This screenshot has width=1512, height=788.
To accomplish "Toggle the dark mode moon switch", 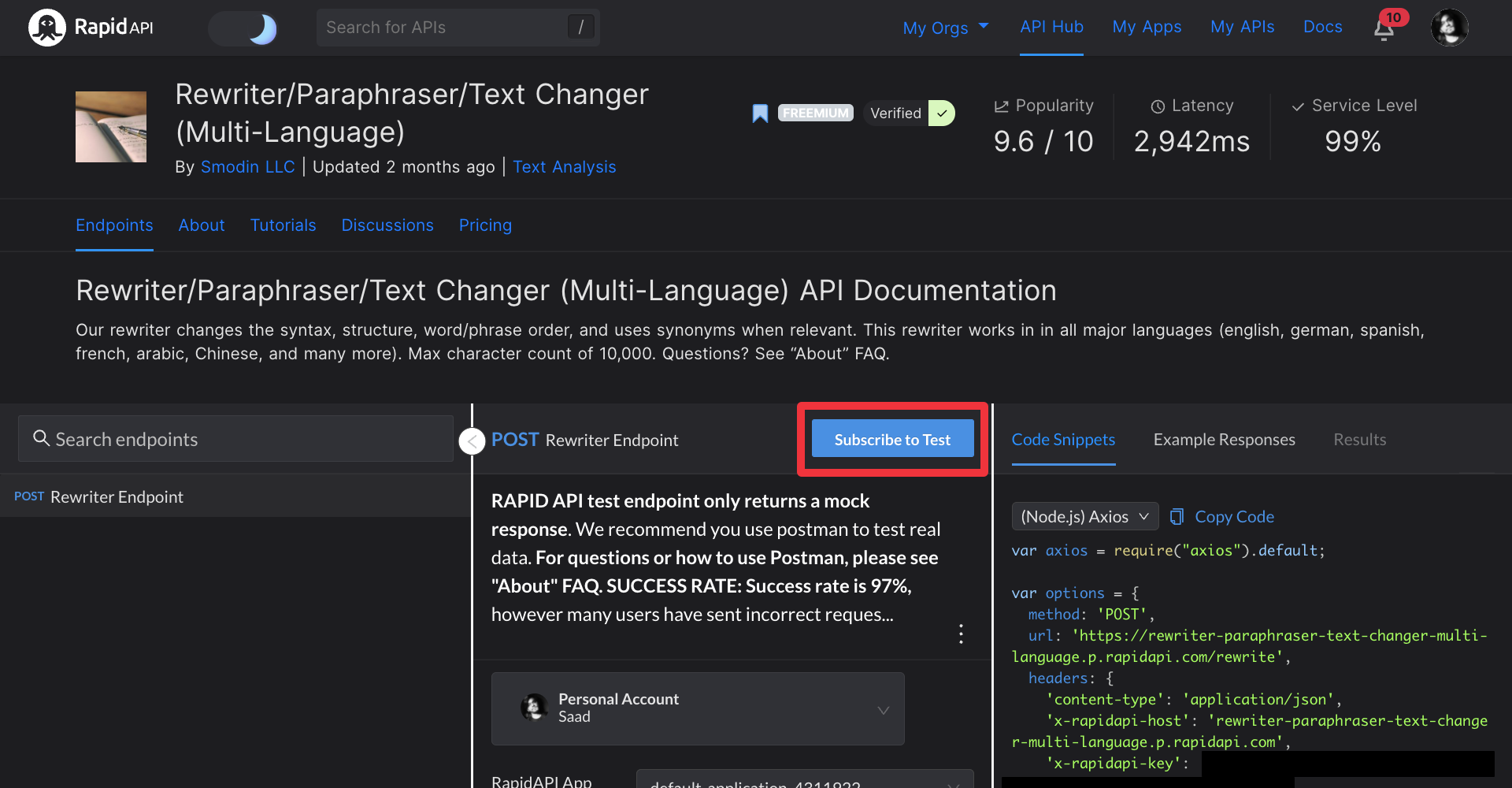I will pyautogui.click(x=243, y=28).
